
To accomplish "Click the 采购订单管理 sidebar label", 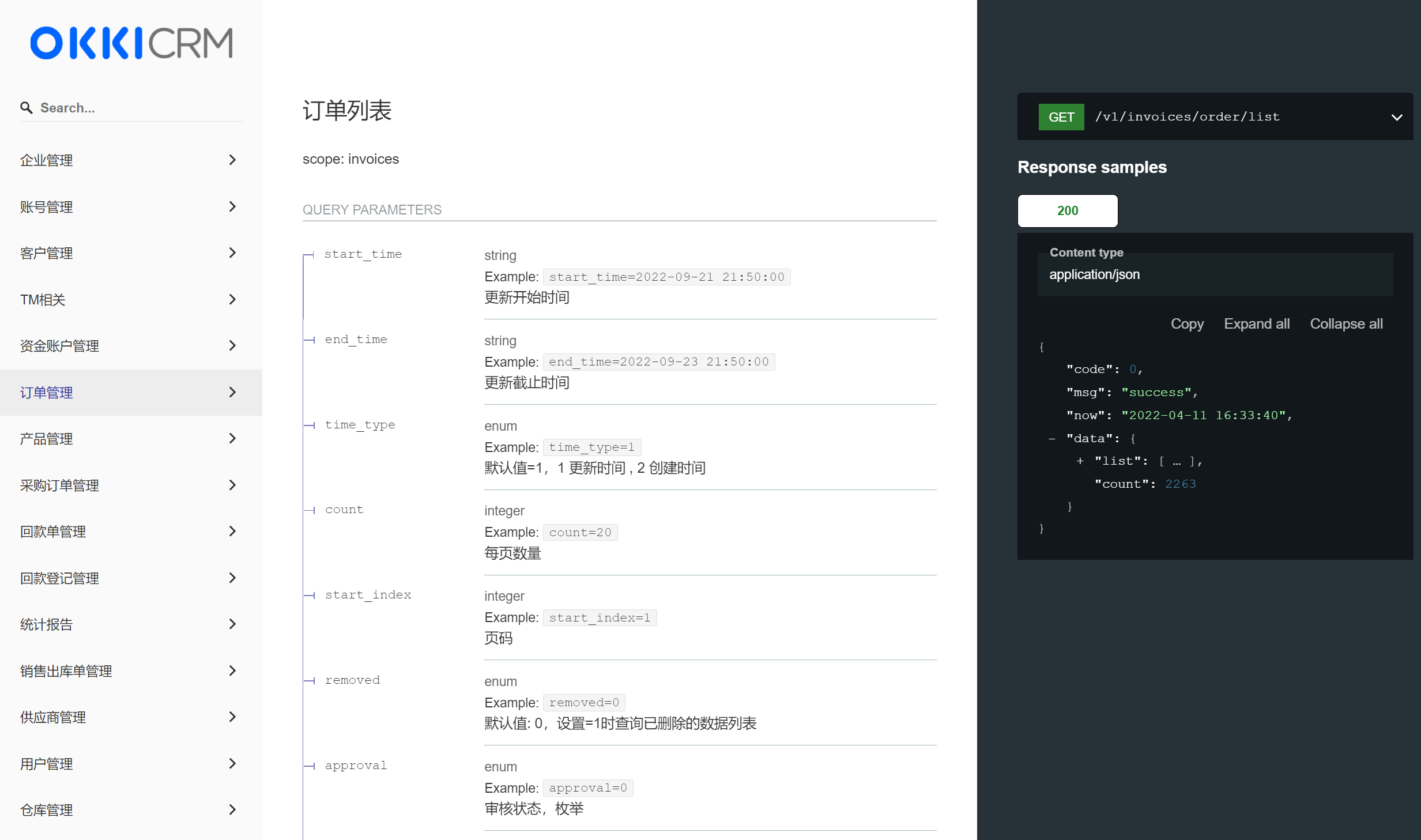I will coord(59,485).
